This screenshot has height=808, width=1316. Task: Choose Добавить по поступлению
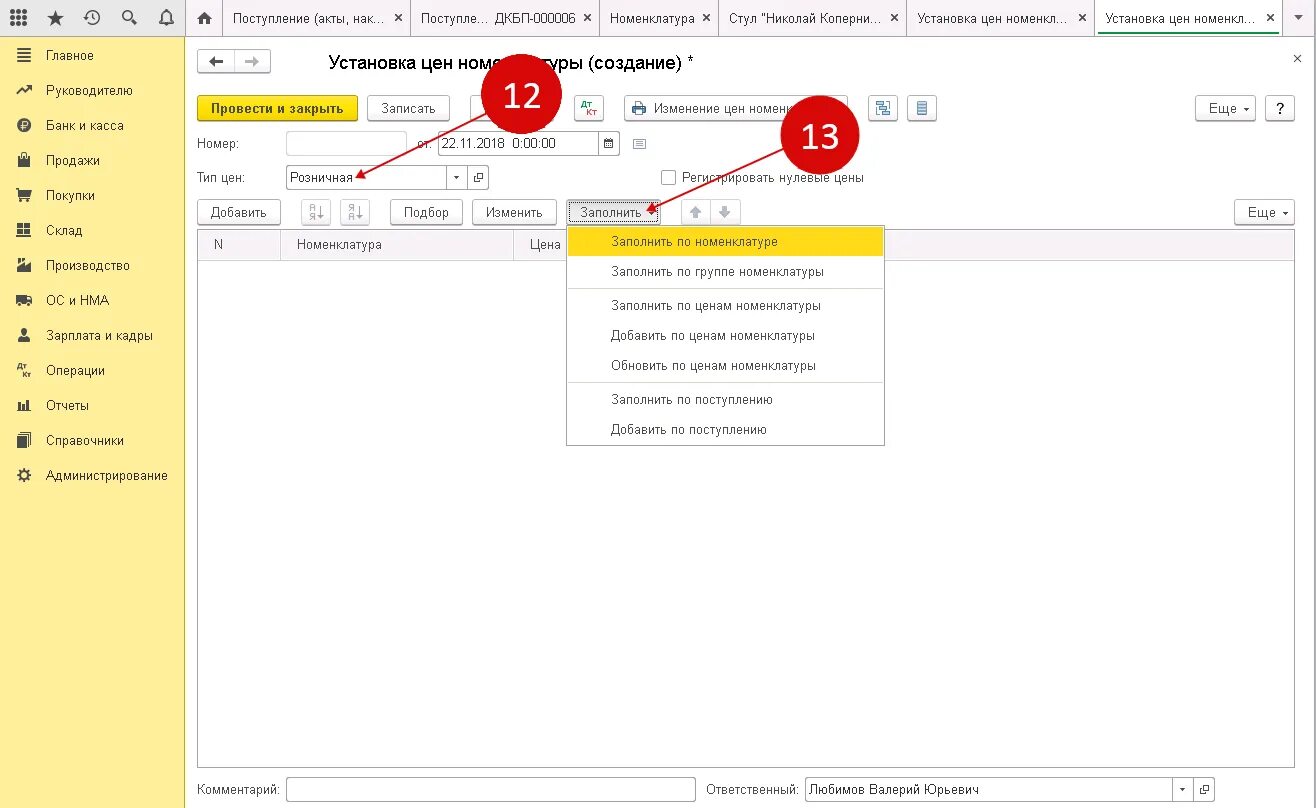(x=725, y=429)
